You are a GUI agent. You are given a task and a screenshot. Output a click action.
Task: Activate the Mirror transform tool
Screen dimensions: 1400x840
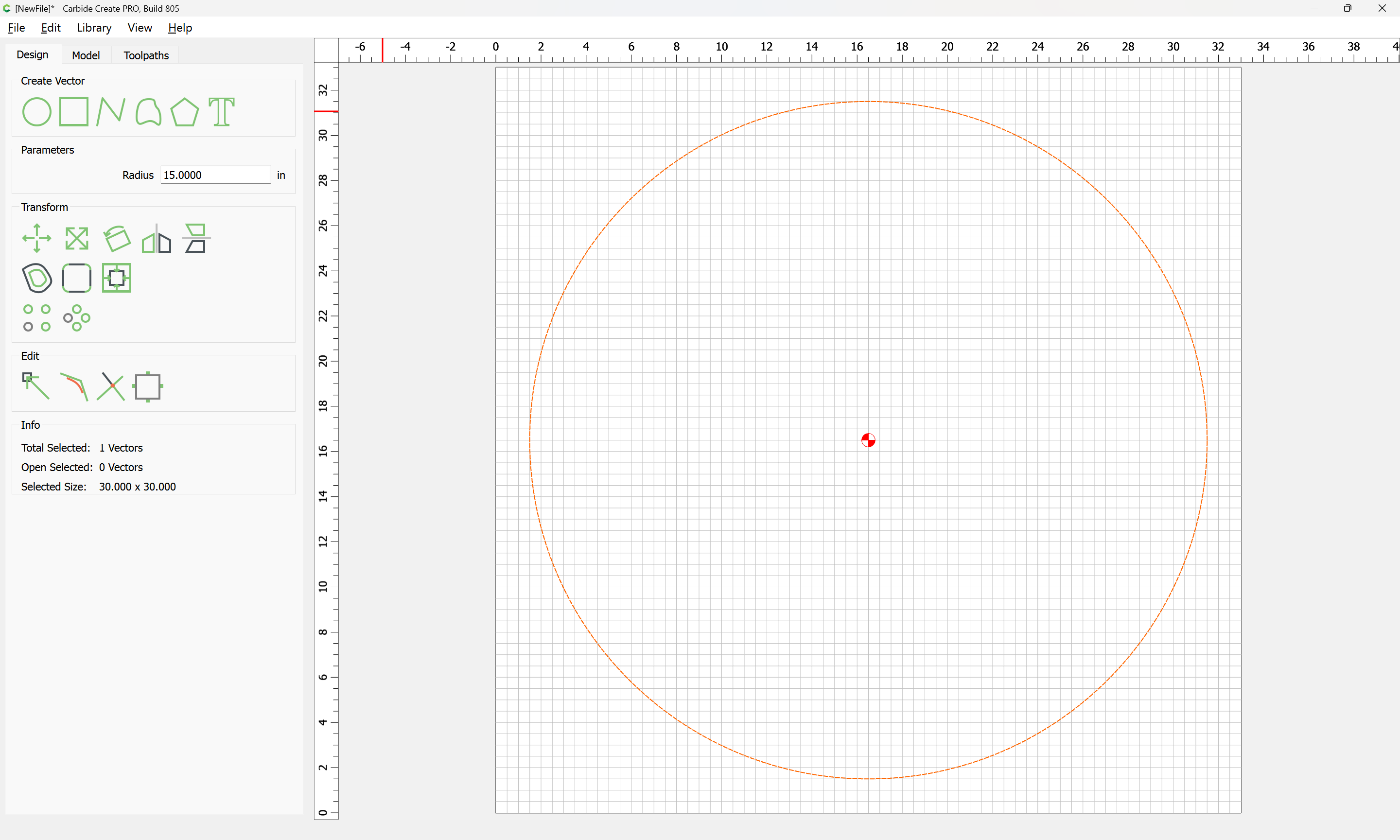tap(156, 238)
